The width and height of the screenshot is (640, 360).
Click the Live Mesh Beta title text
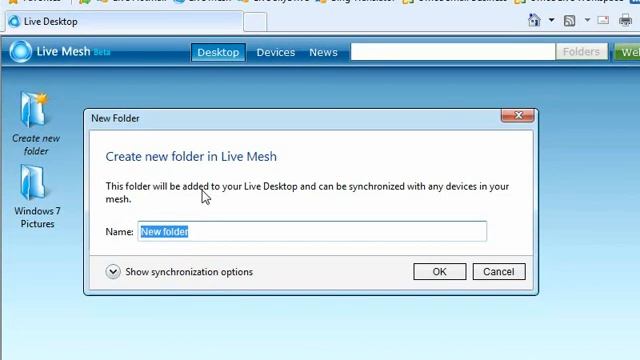pos(73,51)
